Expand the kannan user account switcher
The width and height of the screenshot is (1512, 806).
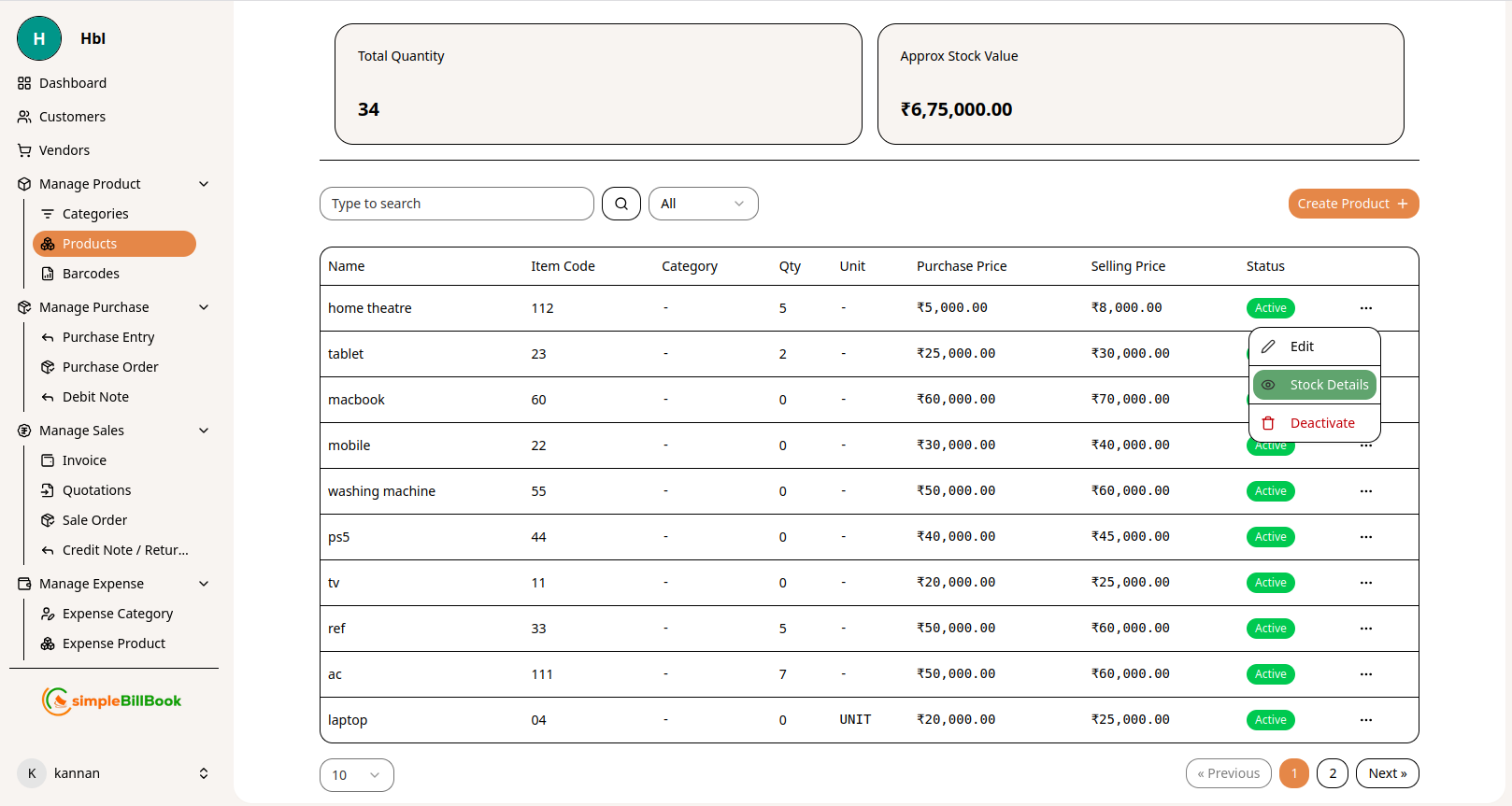tap(204, 773)
